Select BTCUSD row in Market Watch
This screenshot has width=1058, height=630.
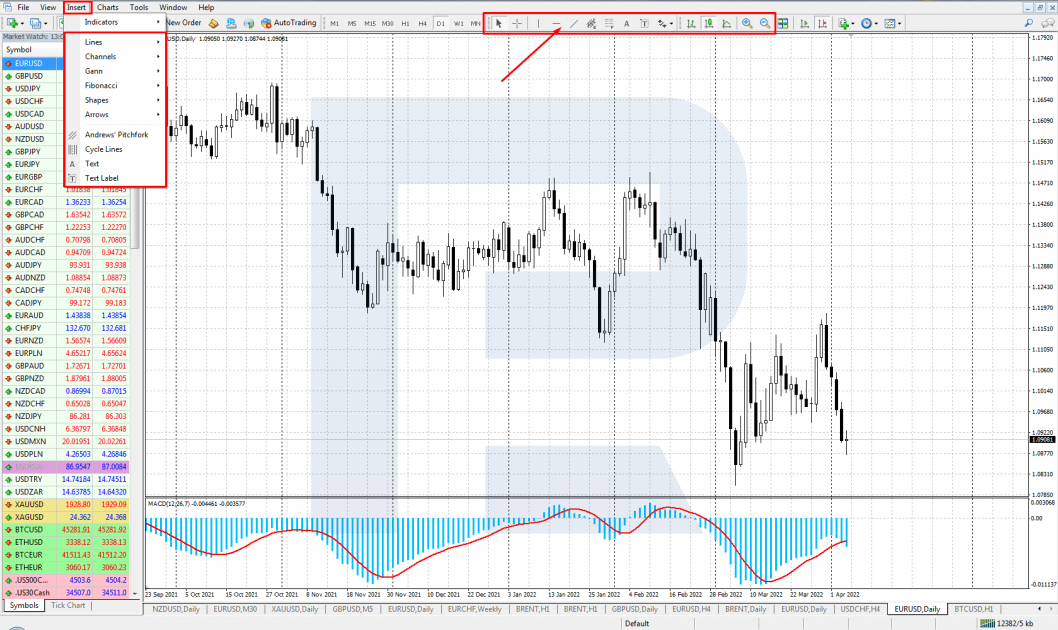pyautogui.click(x=66, y=530)
